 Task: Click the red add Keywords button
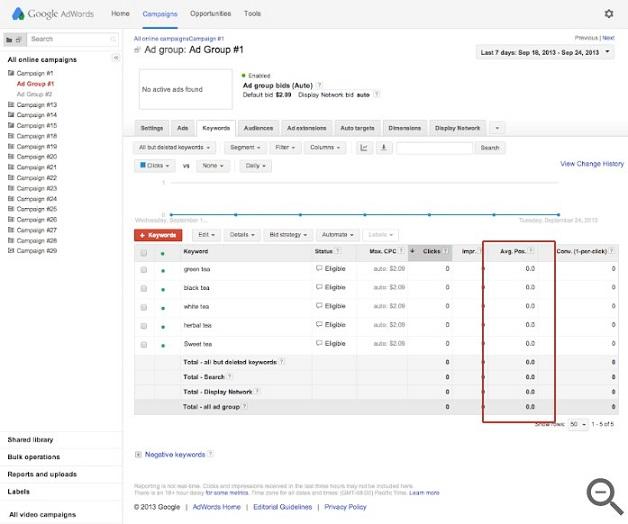point(158,235)
